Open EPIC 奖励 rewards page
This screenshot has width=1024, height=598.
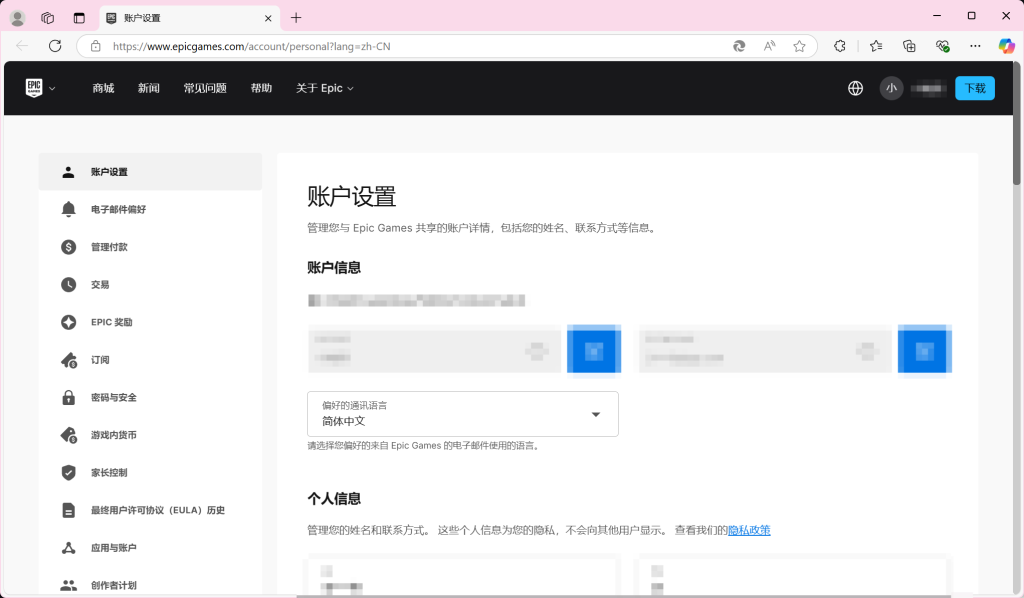coord(112,322)
